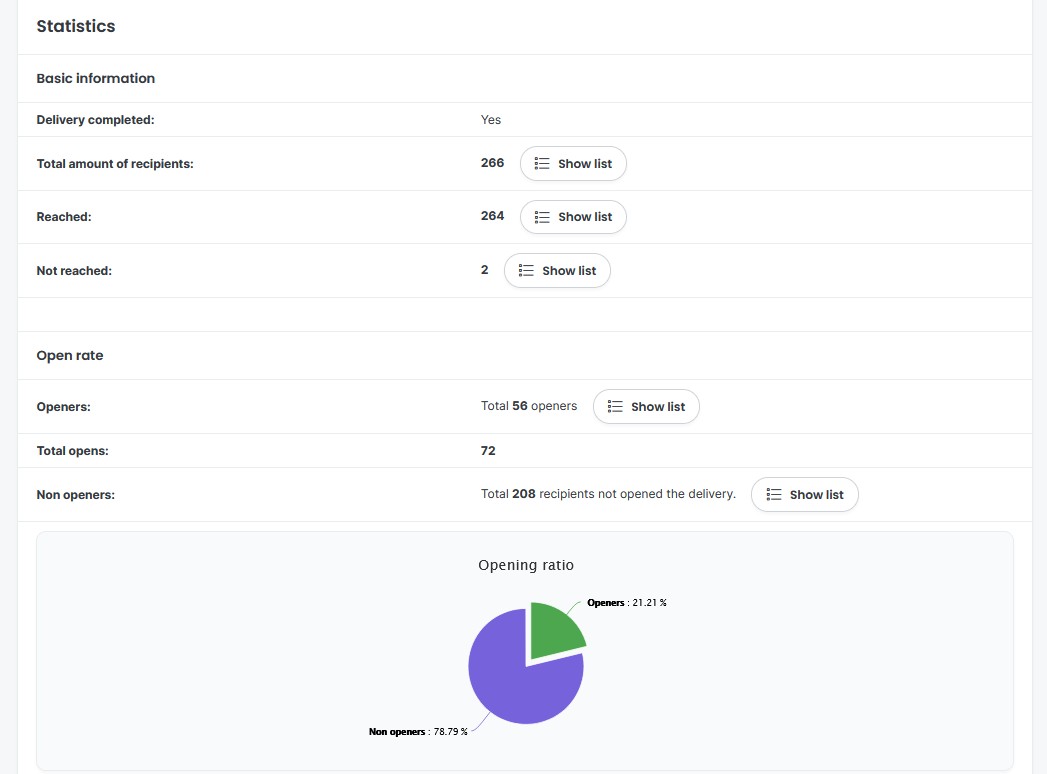Click the 'Not reached:' label
Screen dimensions: 1047x774
(x=74, y=270)
